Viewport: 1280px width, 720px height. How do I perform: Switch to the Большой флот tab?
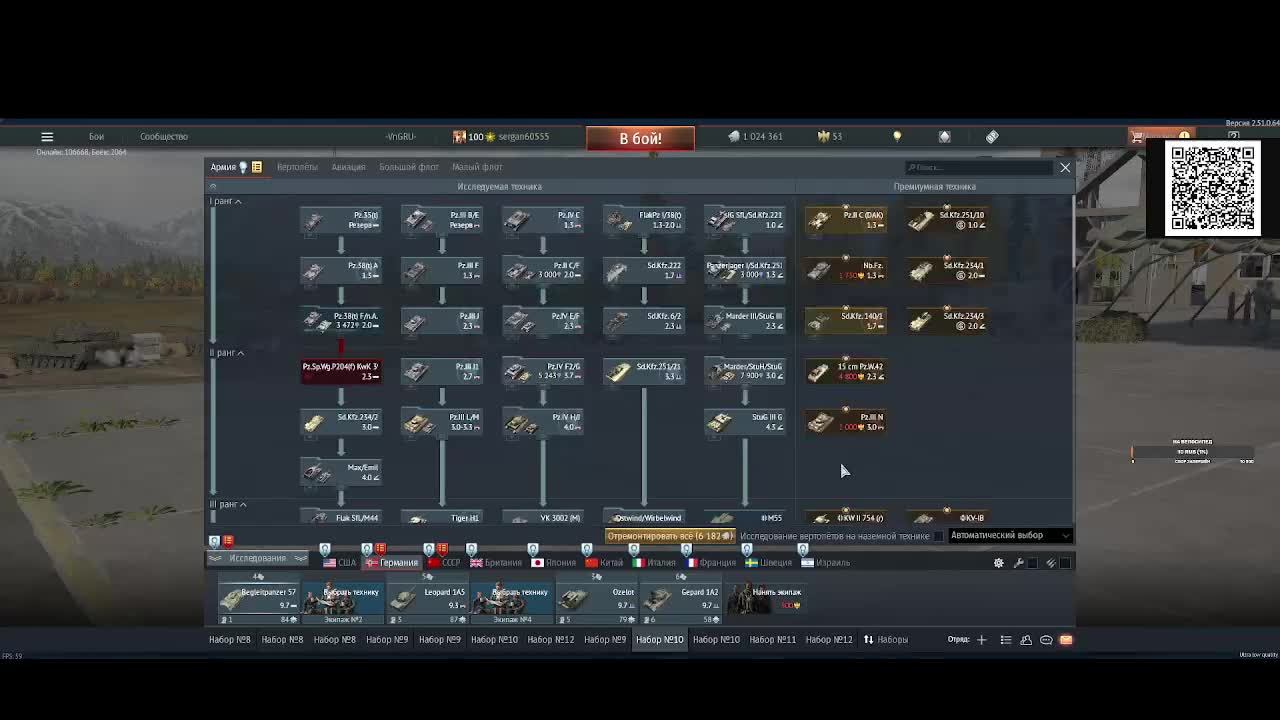tap(409, 167)
